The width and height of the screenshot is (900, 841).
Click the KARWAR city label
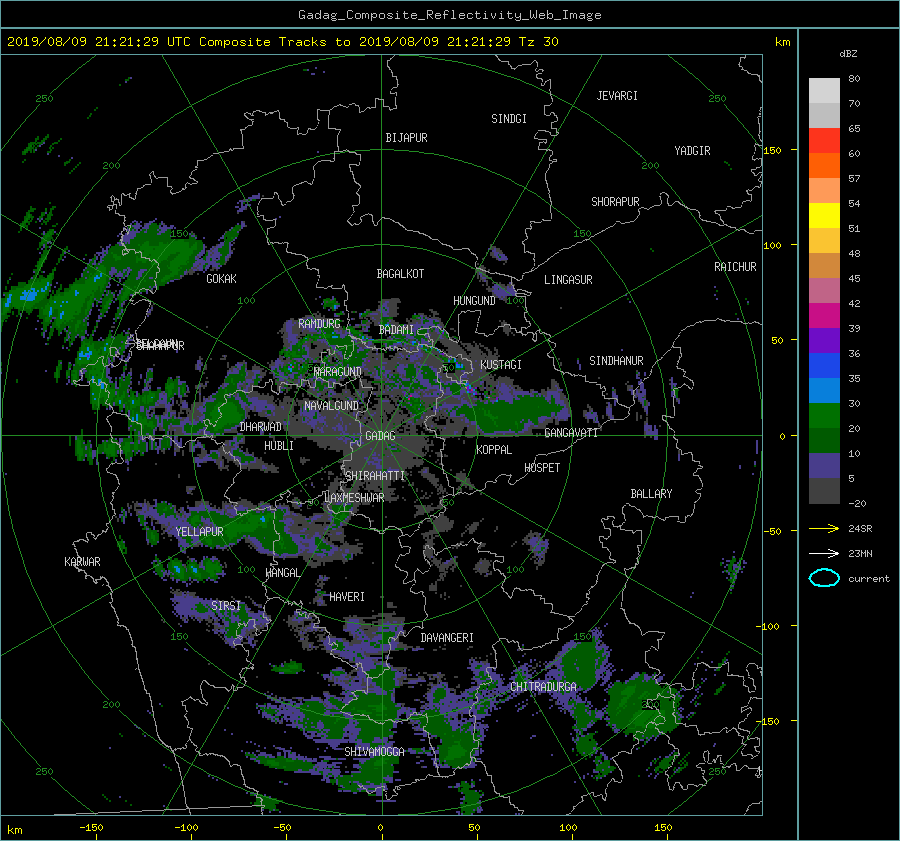[82, 562]
